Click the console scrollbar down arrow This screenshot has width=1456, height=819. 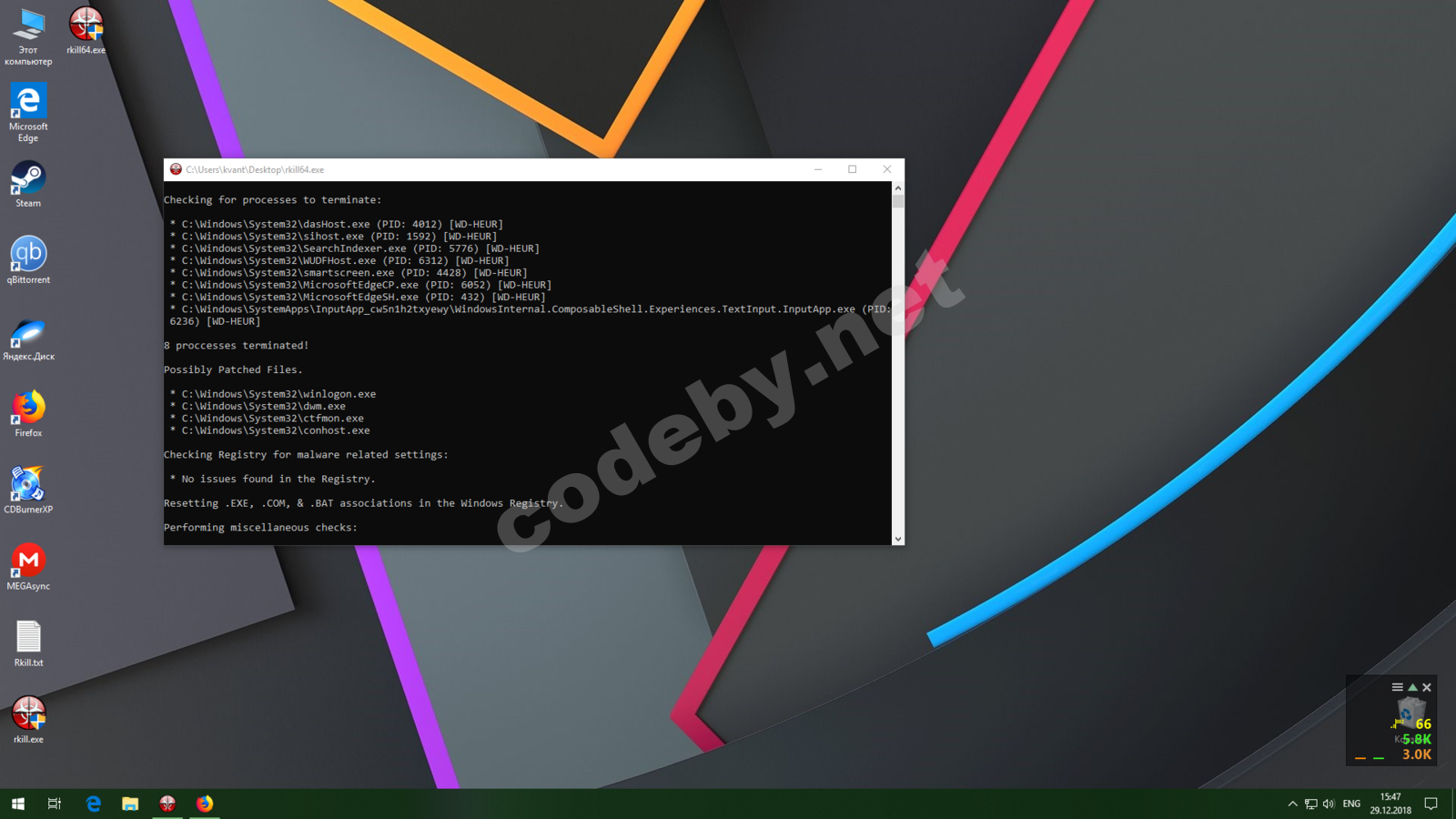click(x=898, y=539)
